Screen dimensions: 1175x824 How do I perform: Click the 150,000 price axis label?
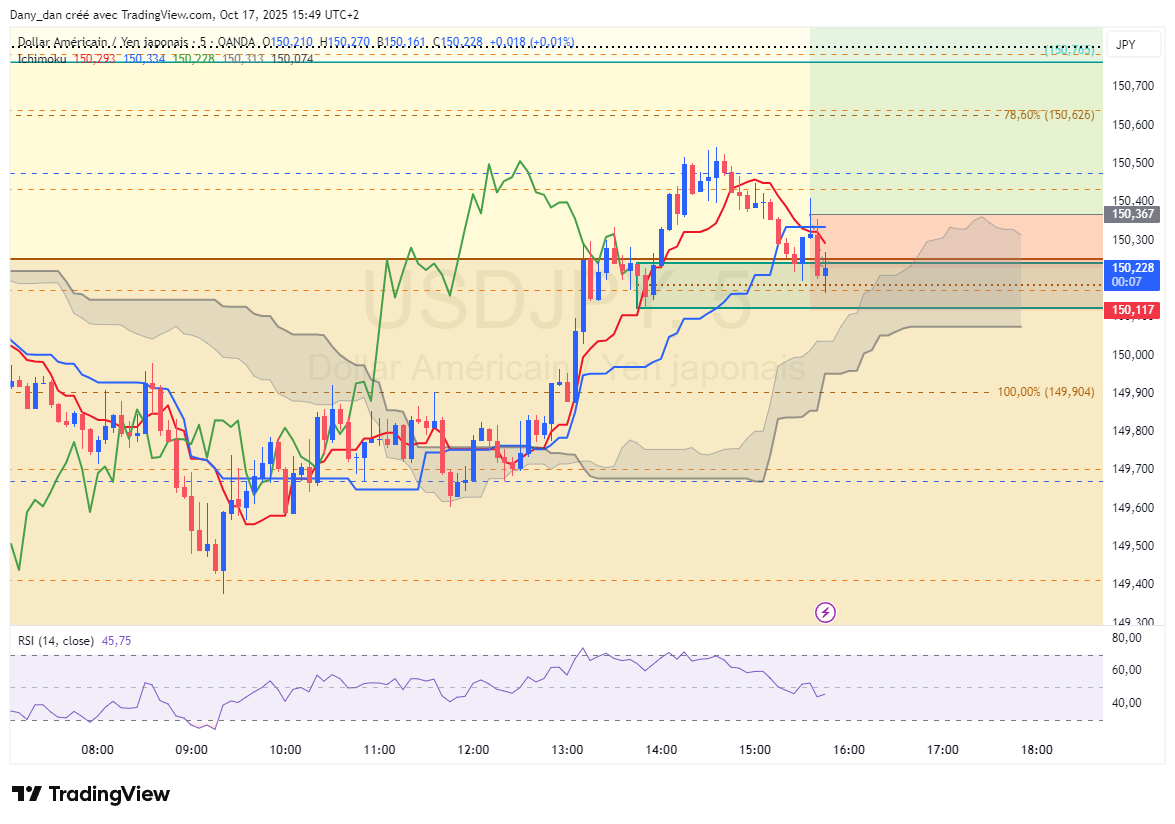[x=1133, y=355]
